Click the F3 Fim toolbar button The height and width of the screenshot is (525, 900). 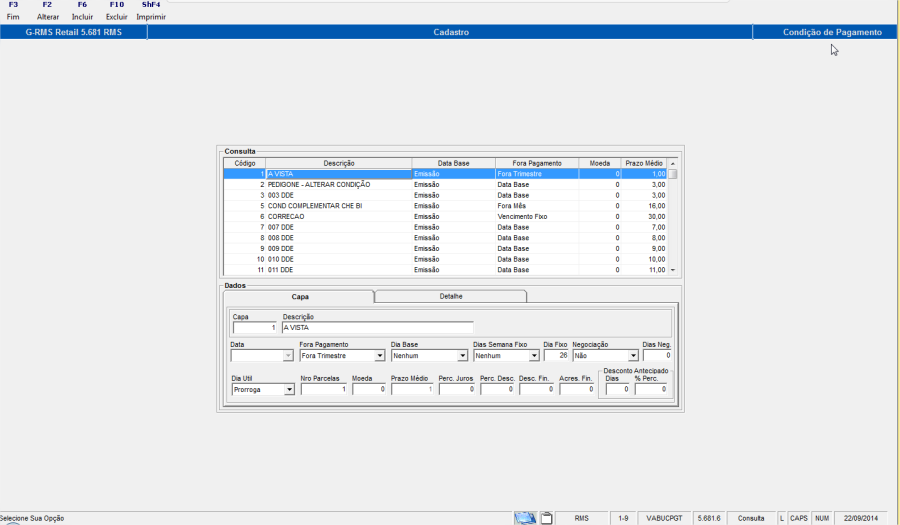click(x=13, y=11)
